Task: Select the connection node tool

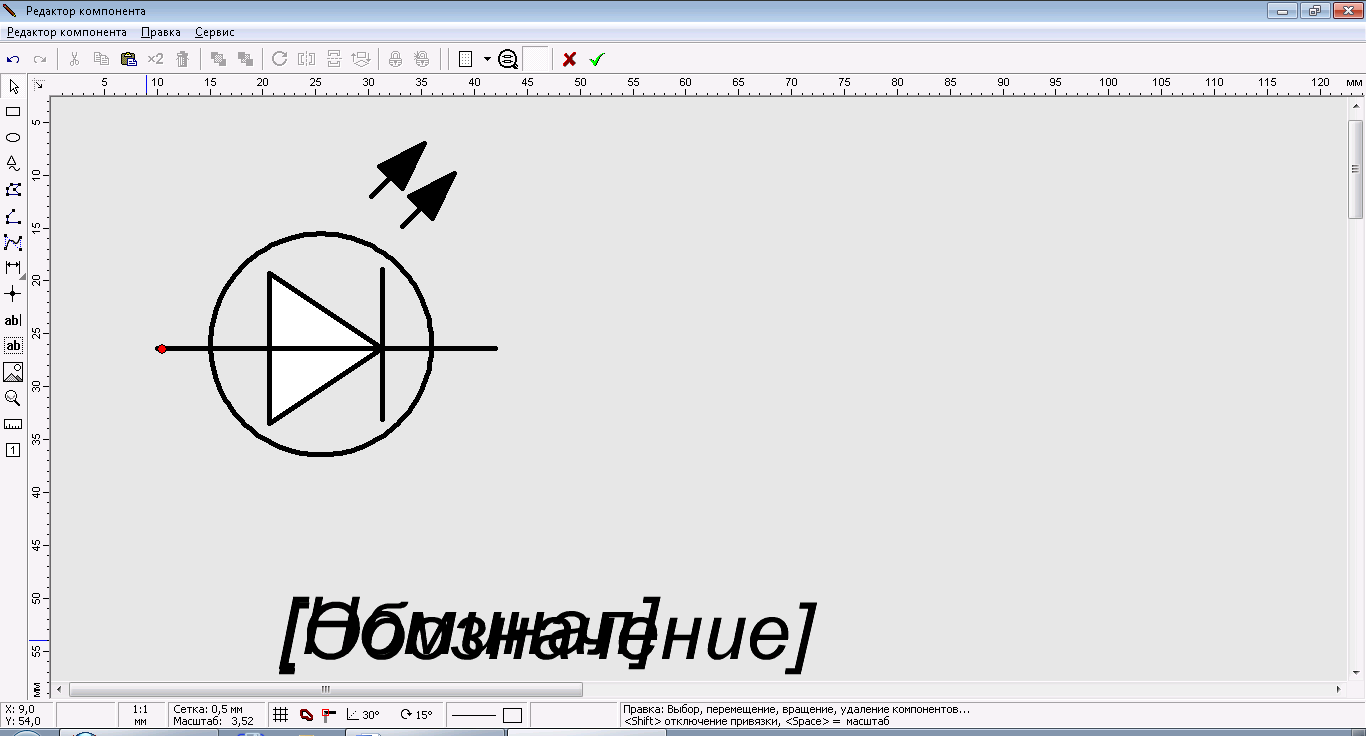Action: tap(13, 294)
